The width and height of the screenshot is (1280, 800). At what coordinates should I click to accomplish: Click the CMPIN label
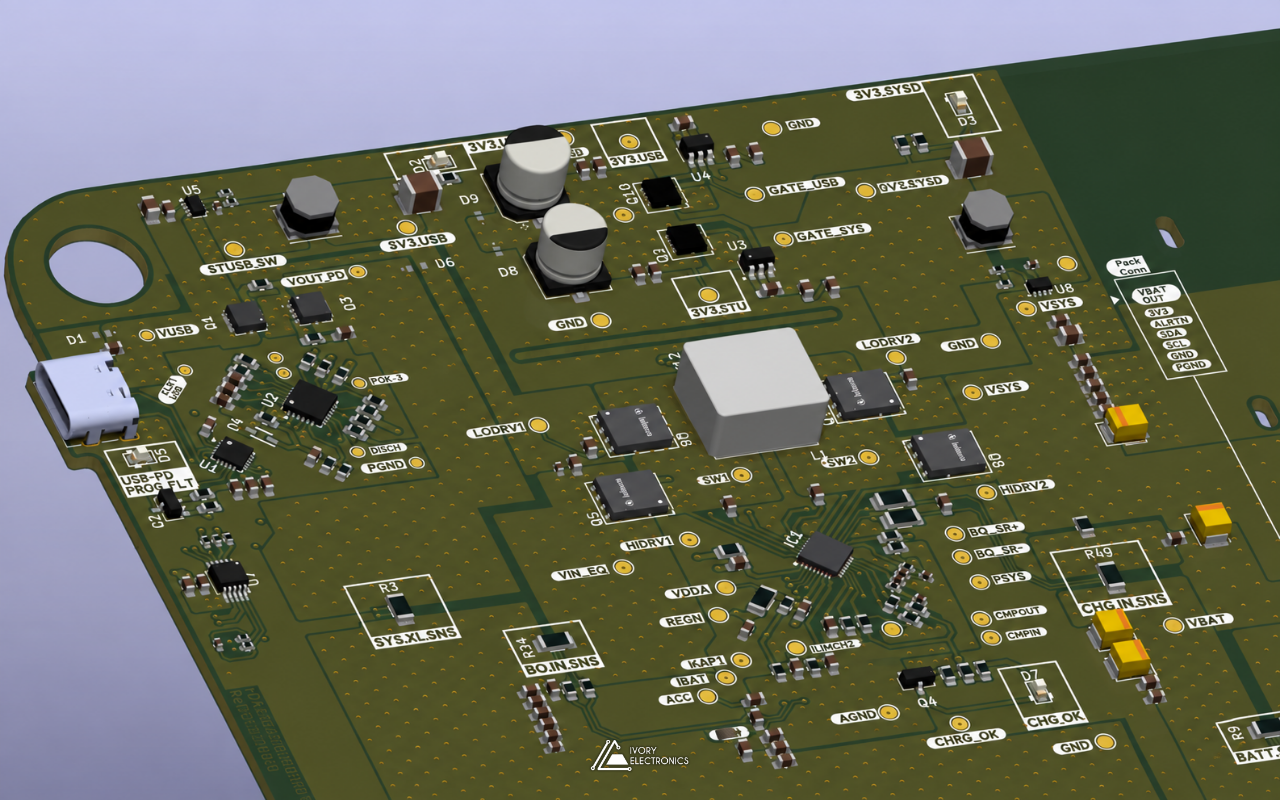pyautogui.click(x=1026, y=633)
